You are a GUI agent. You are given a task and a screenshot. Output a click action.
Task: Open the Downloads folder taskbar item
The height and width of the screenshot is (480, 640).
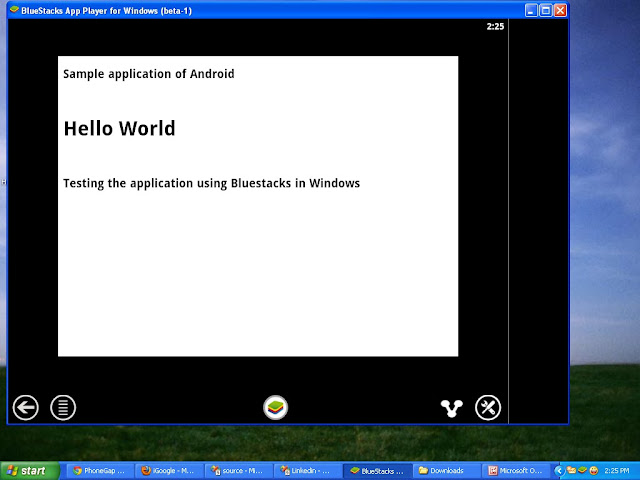[447, 471]
